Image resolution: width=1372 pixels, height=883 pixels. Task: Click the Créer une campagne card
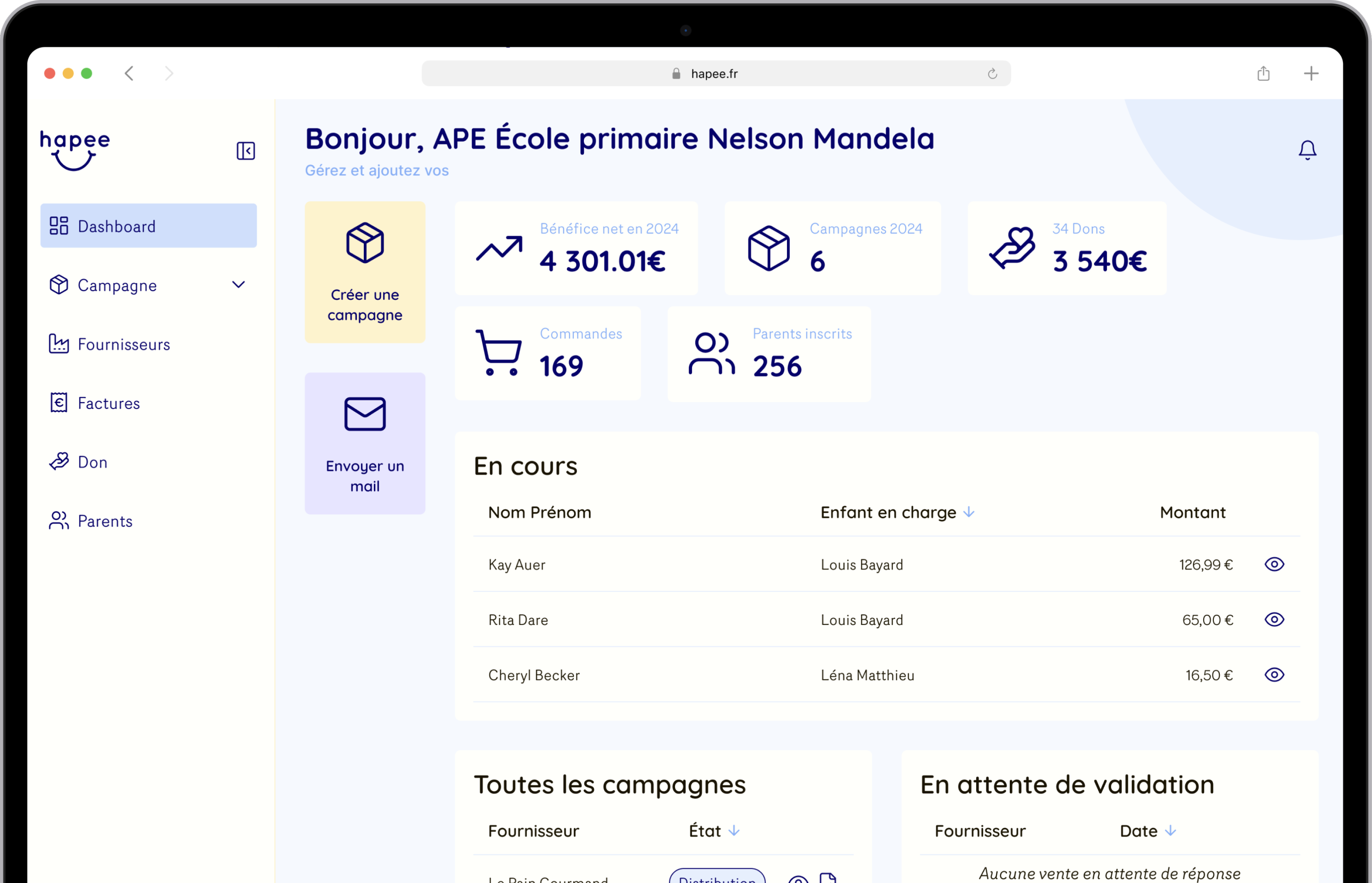coord(365,272)
